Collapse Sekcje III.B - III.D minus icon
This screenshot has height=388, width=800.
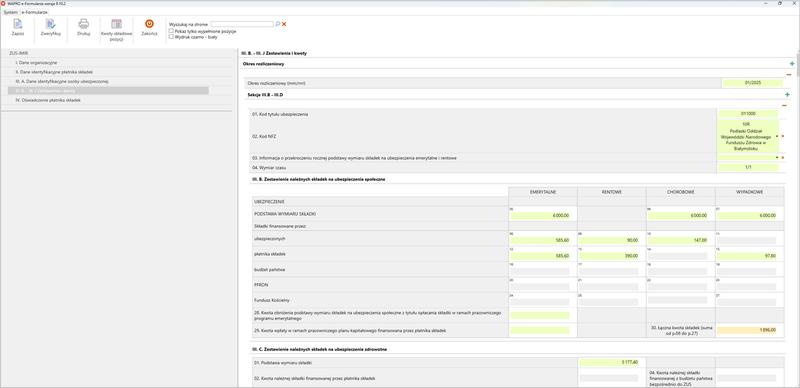tap(784, 106)
